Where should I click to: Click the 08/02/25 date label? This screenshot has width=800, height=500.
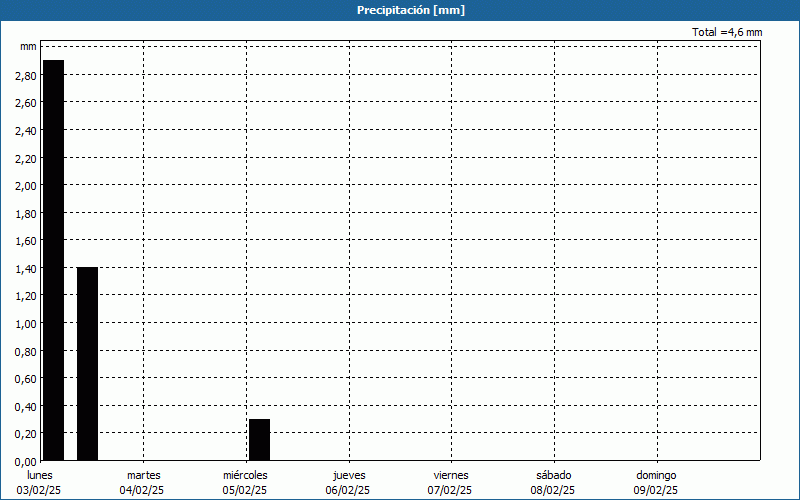click(553, 490)
